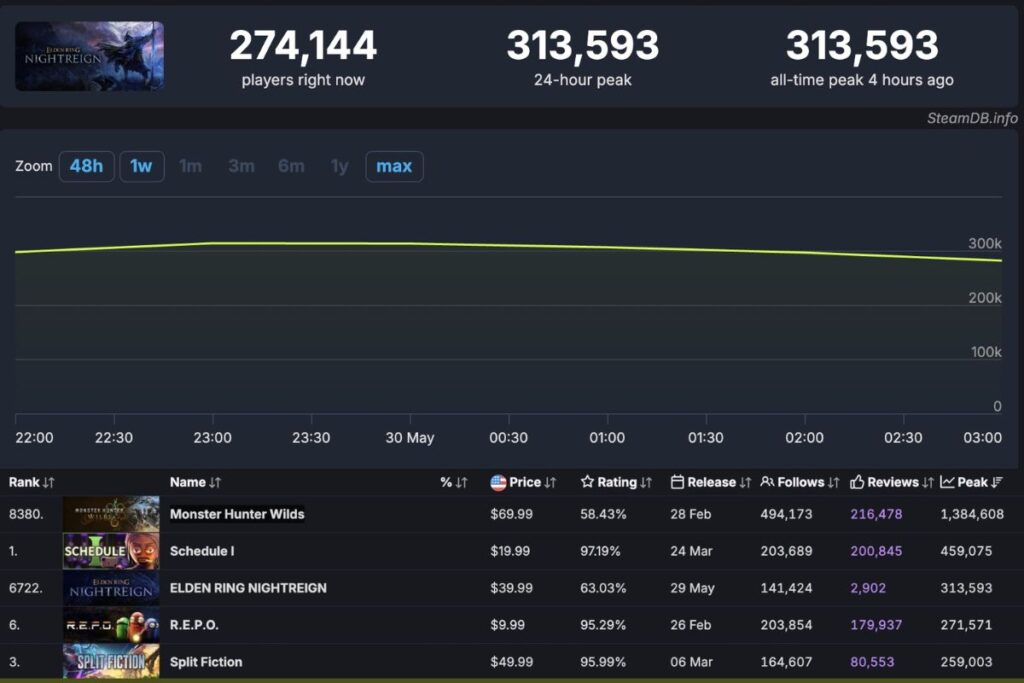
Task: Sort by Follows column arrows
Action: pos(833,483)
